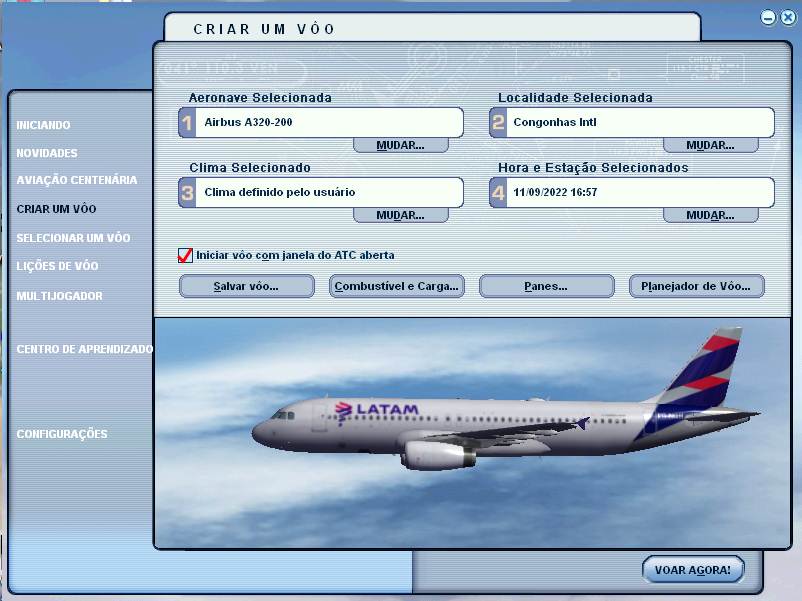Change the selected aircraft with MUDAR
802x601 pixels.
click(x=400, y=145)
